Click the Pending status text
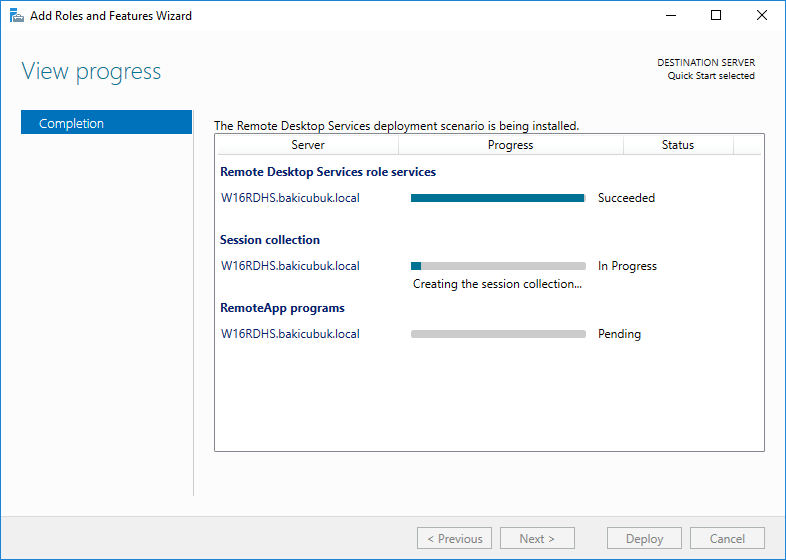Image resolution: width=786 pixels, height=560 pixels. (x=619, y=334)
